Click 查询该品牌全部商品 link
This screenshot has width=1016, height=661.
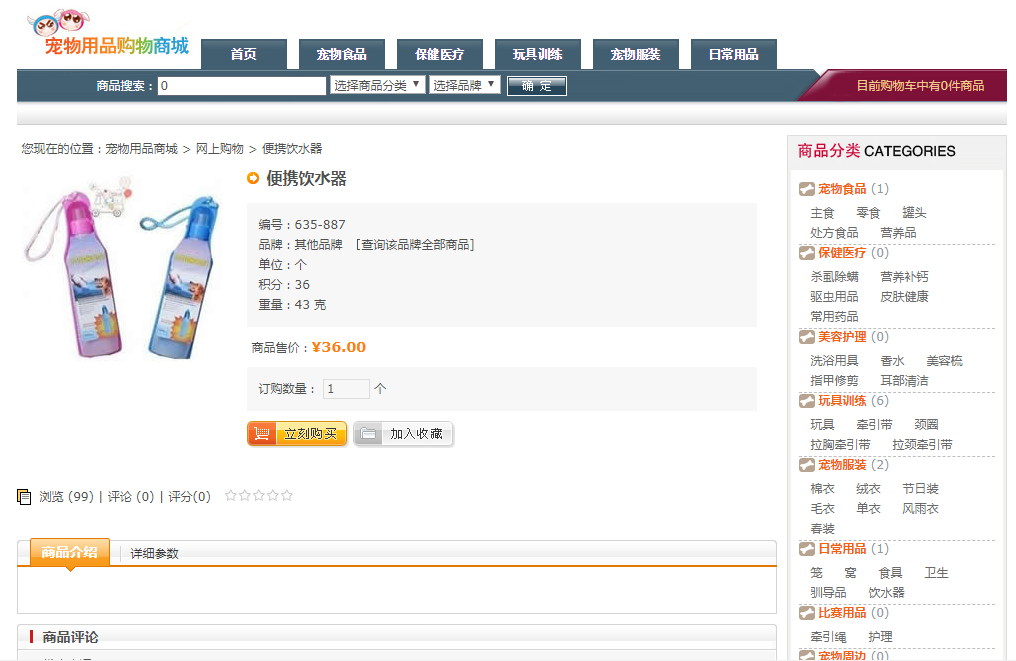tap(415, 245)
